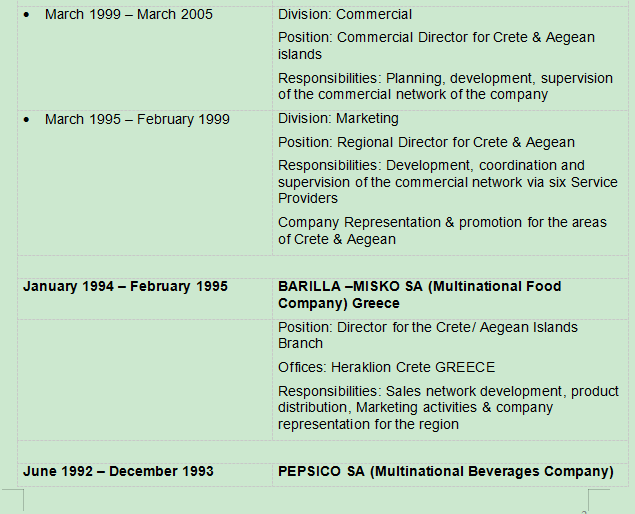The image size is (635, 514).
Task: Click the Commercial Director for Crete position text
Action: click(x=436, y=46)
